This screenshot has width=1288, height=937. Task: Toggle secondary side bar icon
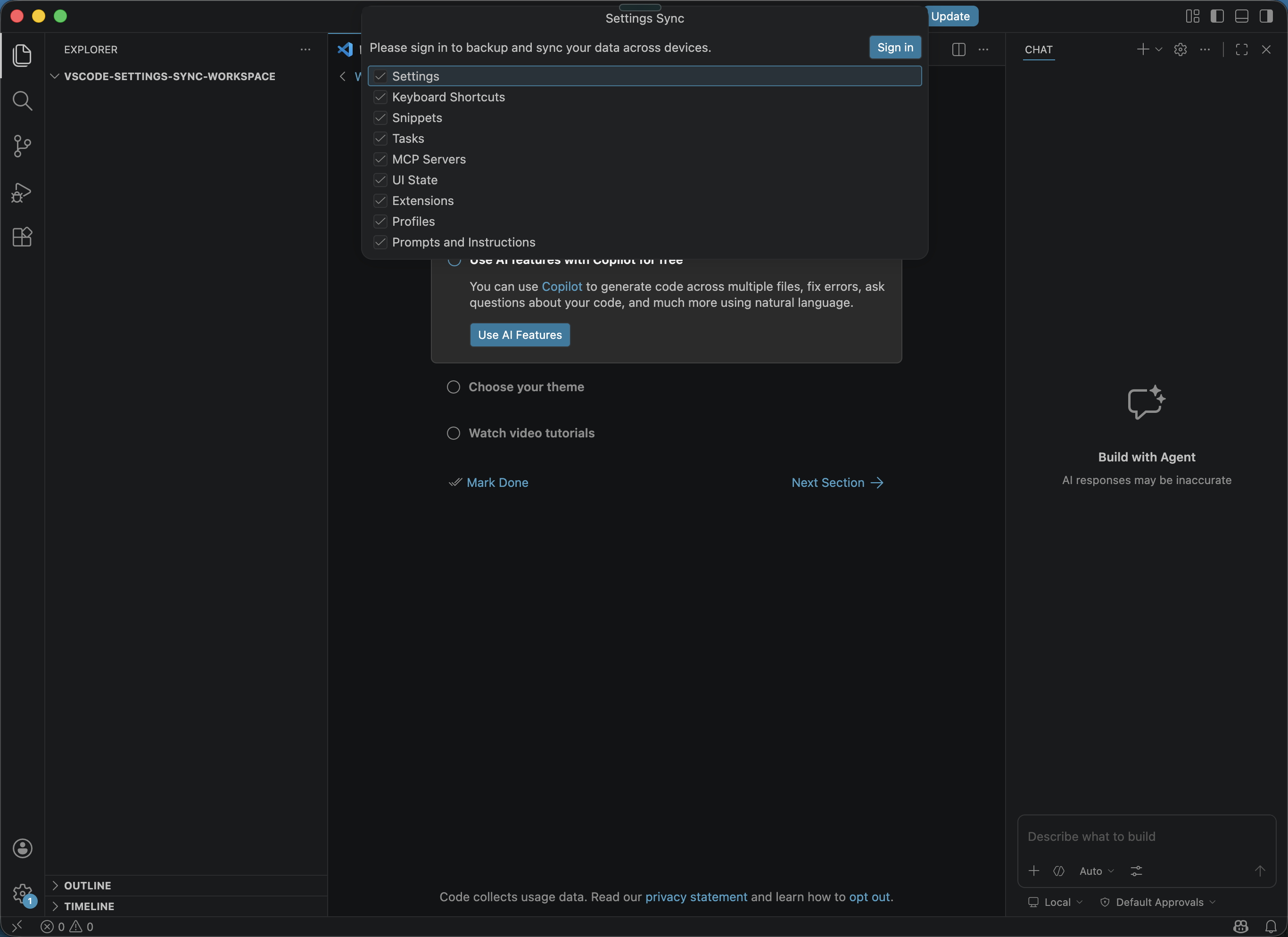pos(1266,16)
